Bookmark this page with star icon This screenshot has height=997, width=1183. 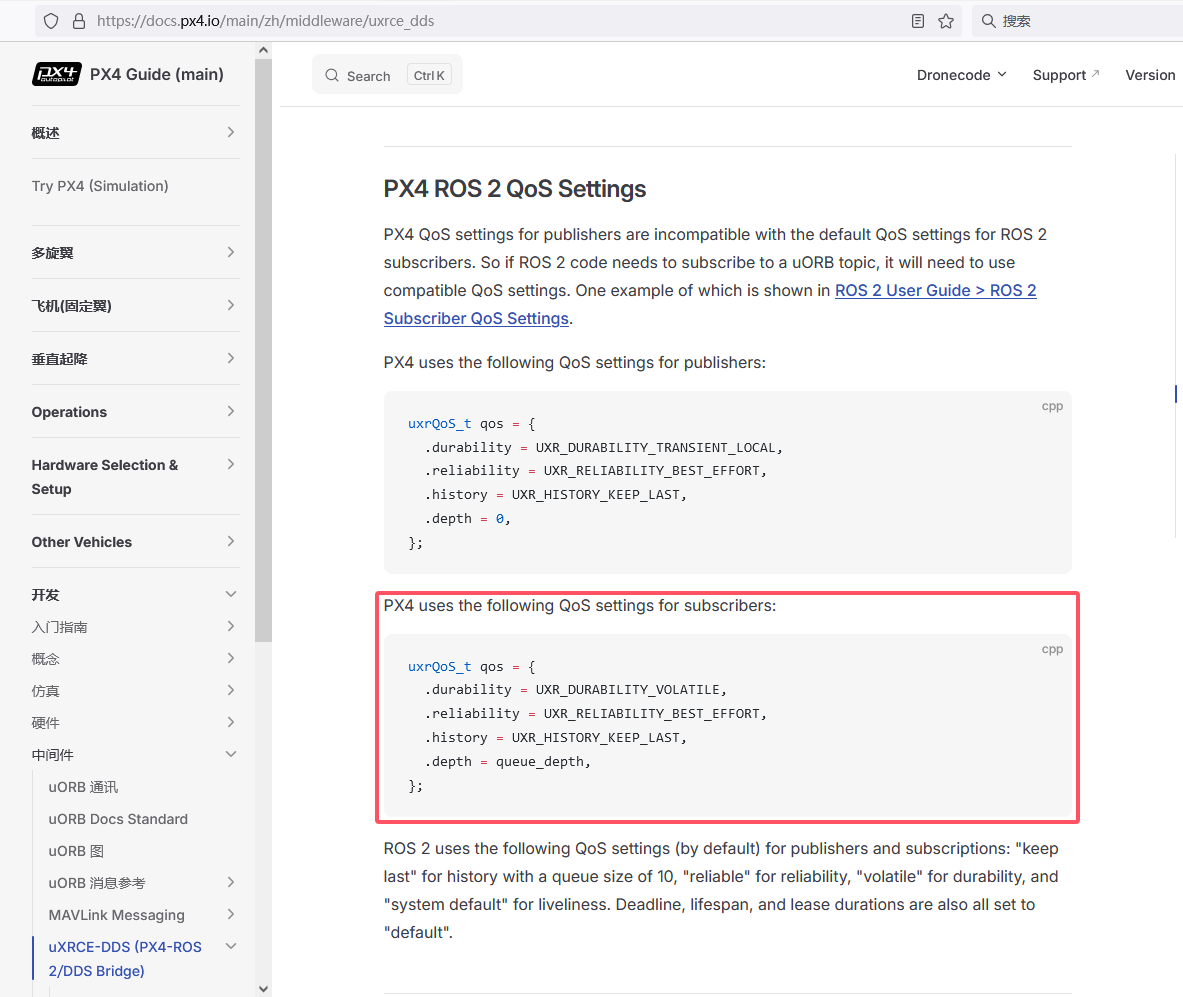(946, 21)
